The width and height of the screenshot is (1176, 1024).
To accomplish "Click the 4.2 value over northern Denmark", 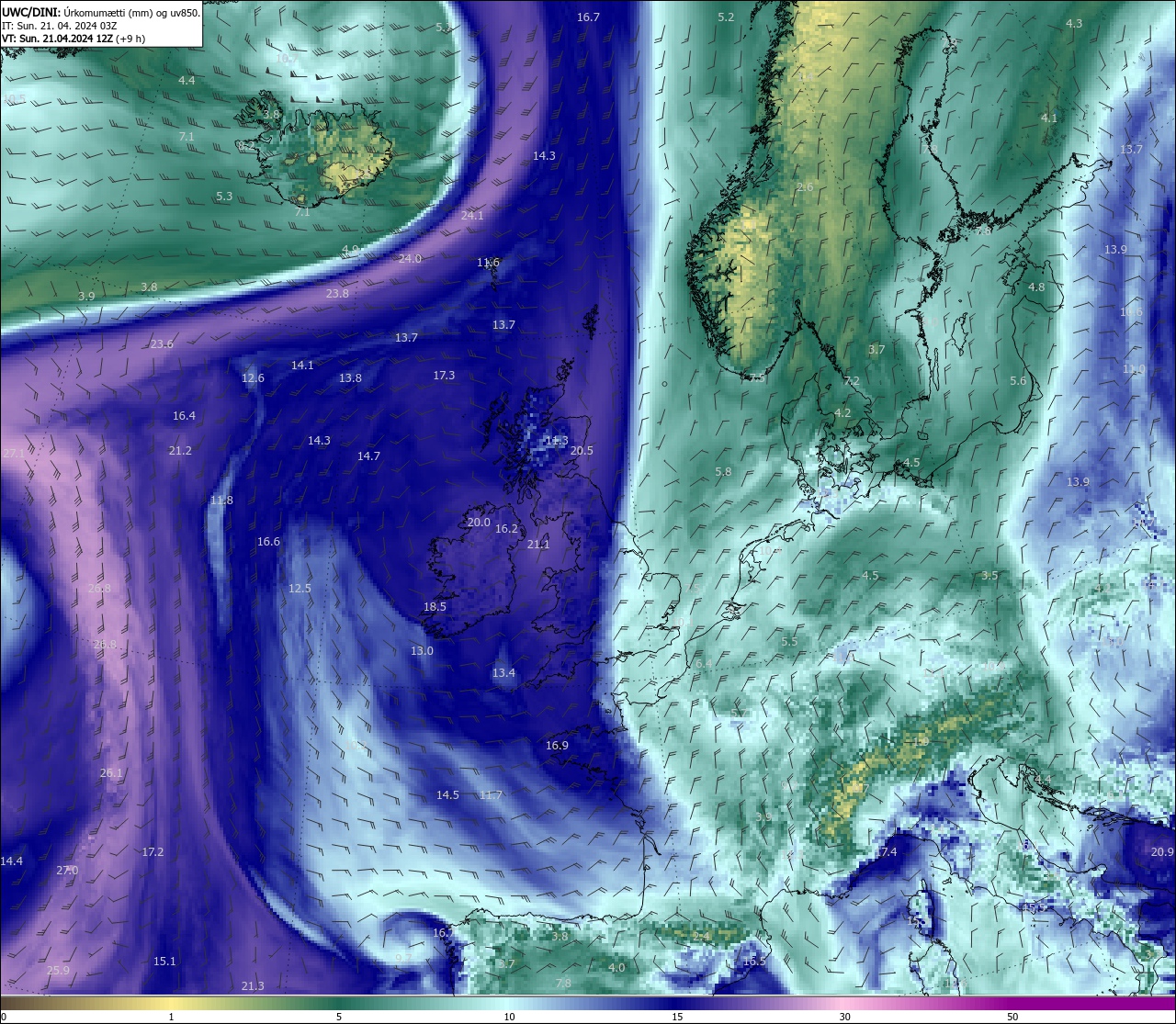I will click(x=842, y=413).
